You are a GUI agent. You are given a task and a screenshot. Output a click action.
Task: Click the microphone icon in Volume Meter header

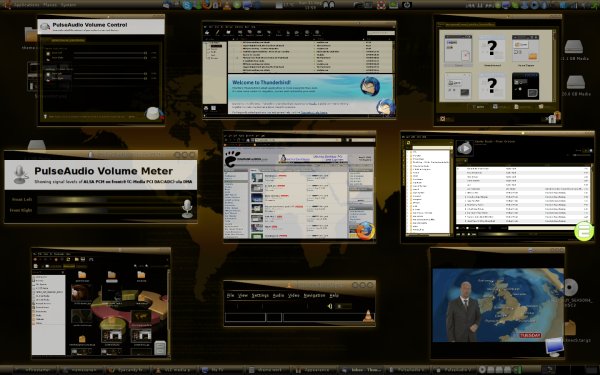pos(20,174)
